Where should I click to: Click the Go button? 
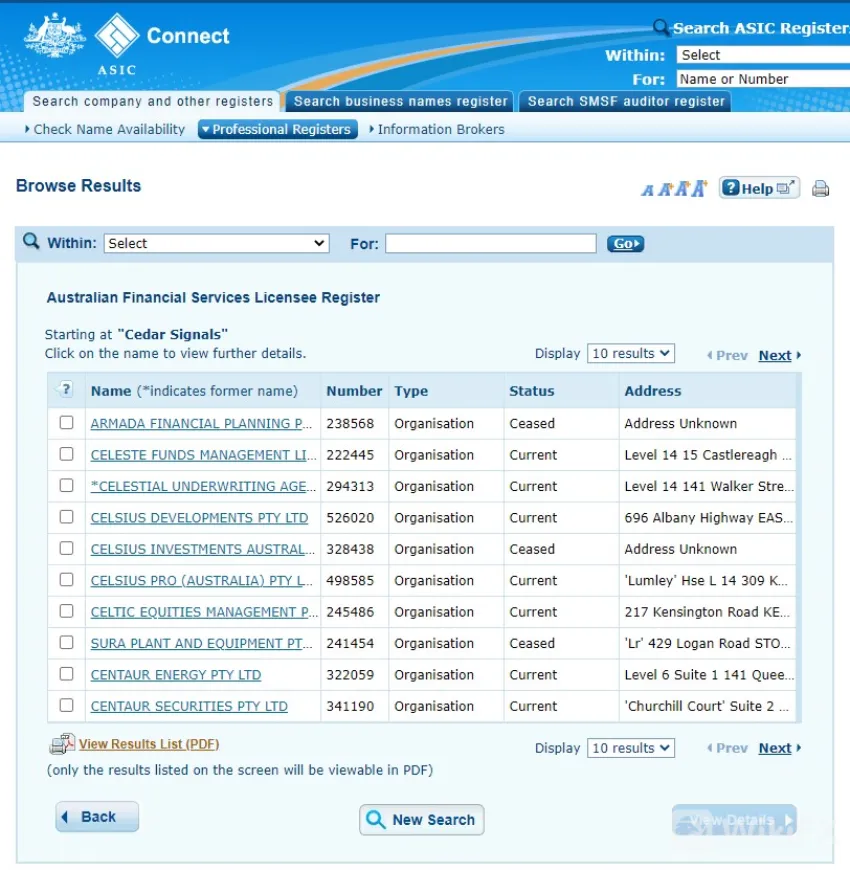(625, 244)
